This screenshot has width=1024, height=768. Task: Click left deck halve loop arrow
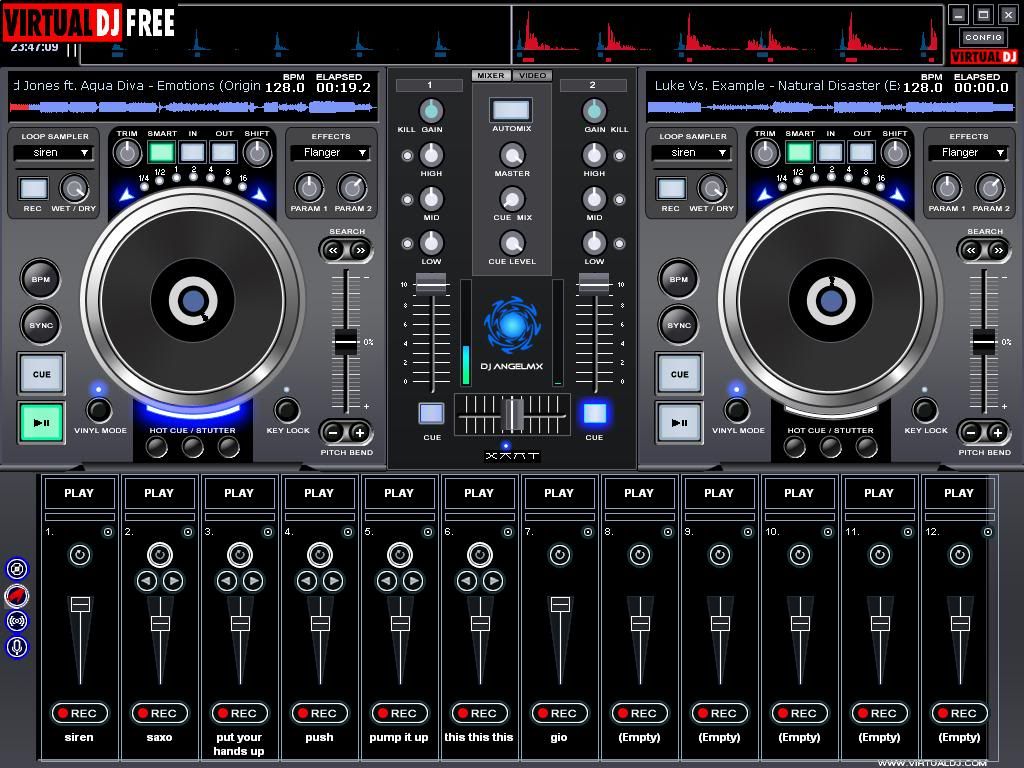127,194
